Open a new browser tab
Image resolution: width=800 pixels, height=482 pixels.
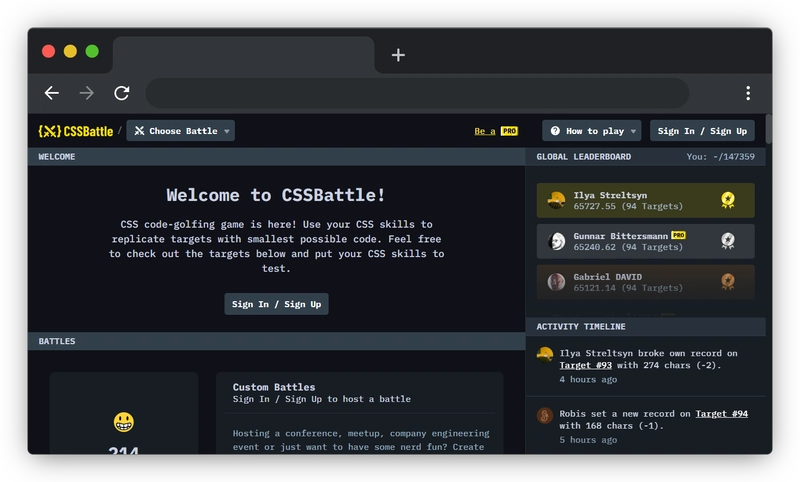point(398,55)
